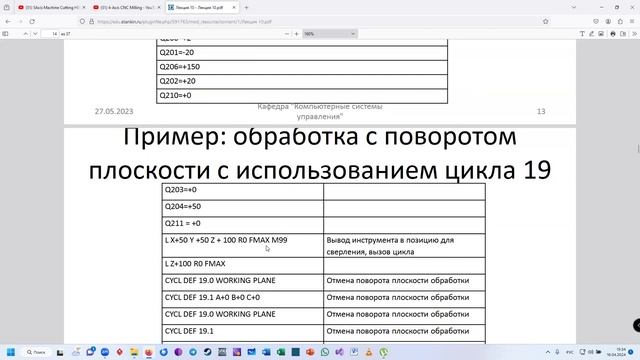Open Visual Studio from the taskbar
The image size is (640, 360).
340,352
